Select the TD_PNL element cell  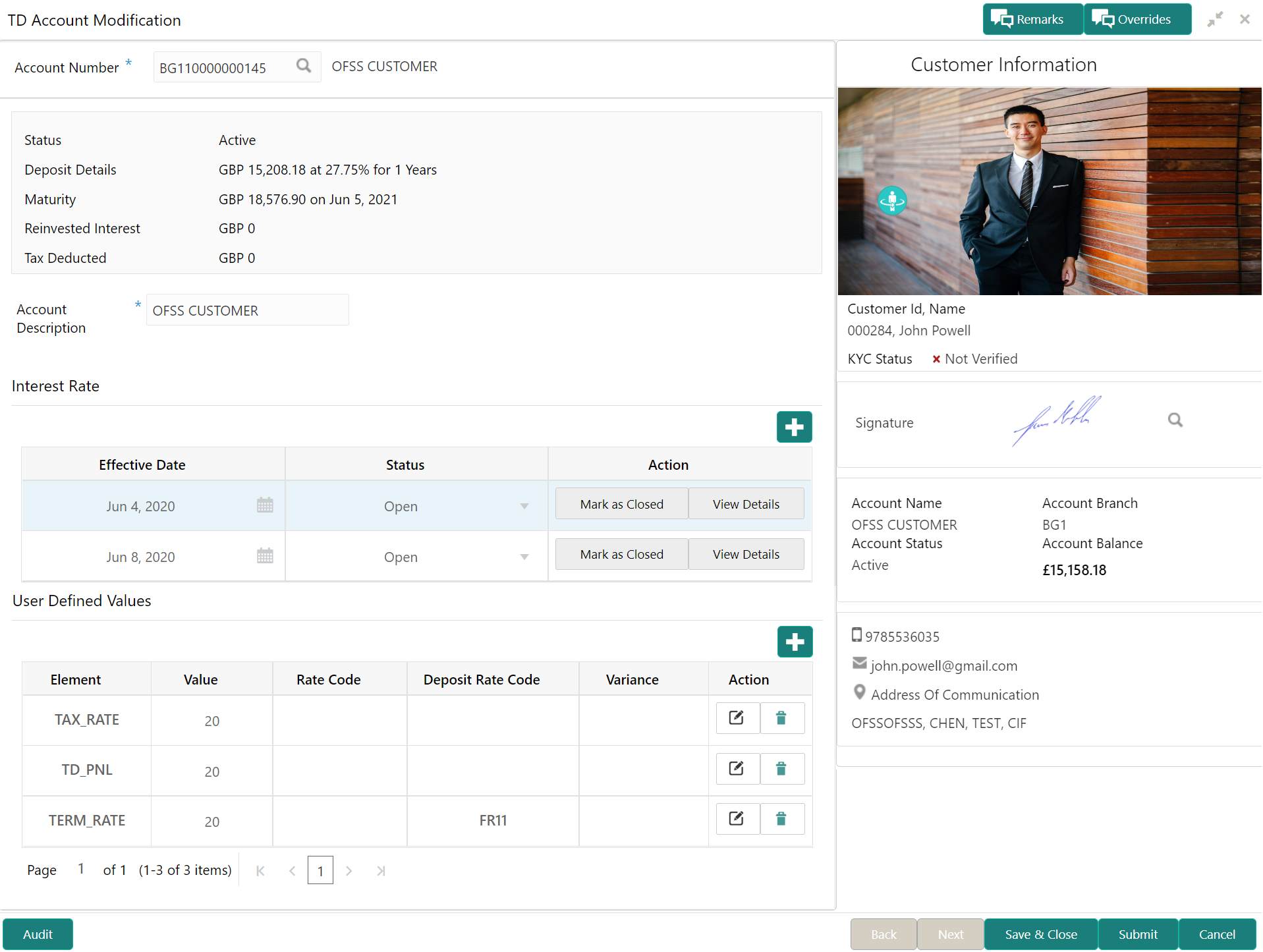tap(87, 770)
